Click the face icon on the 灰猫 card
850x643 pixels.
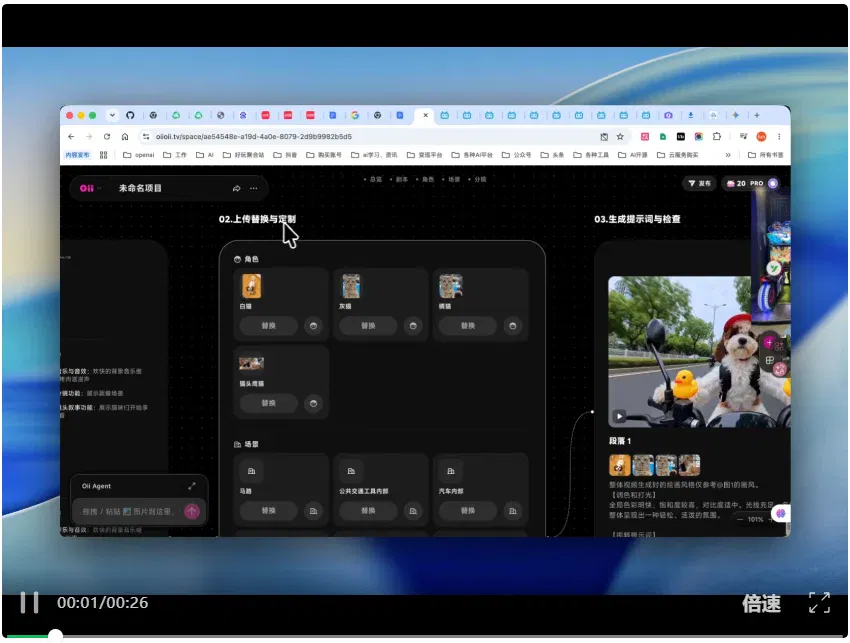pos(413,326)
